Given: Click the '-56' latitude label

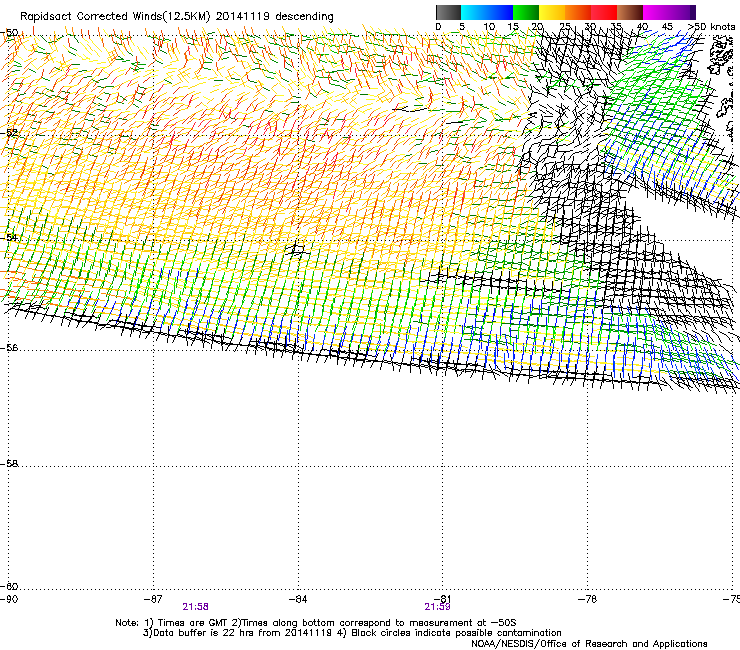Looking at the screenshot, I should [9, 347].
